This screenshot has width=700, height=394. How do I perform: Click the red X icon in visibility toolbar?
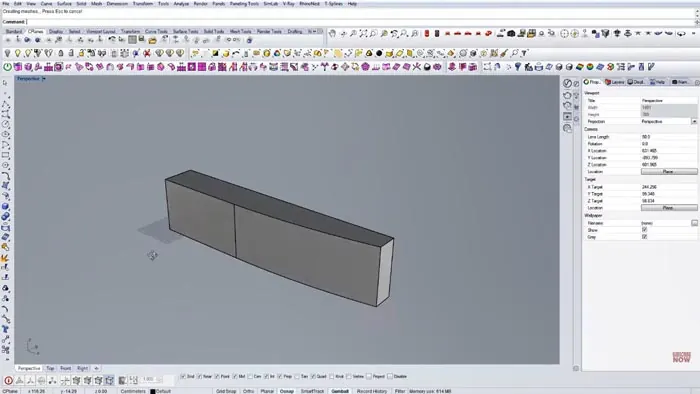pyautogui.click(x=146, y=54)
